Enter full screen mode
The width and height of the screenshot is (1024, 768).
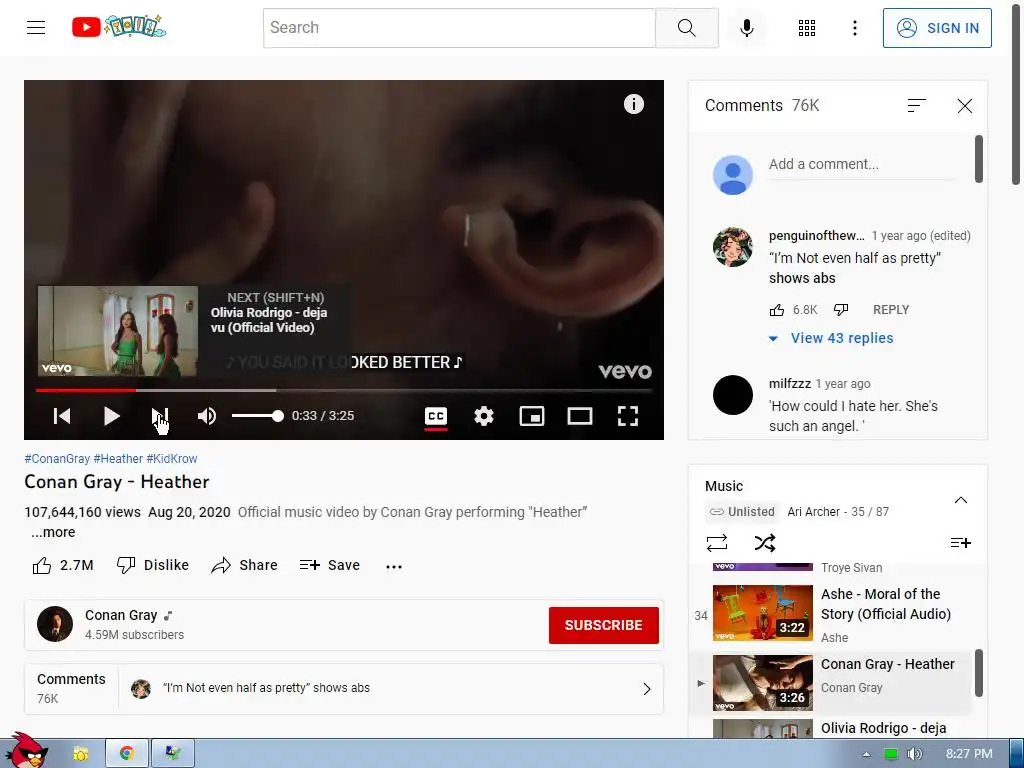[x=628, y=416]
